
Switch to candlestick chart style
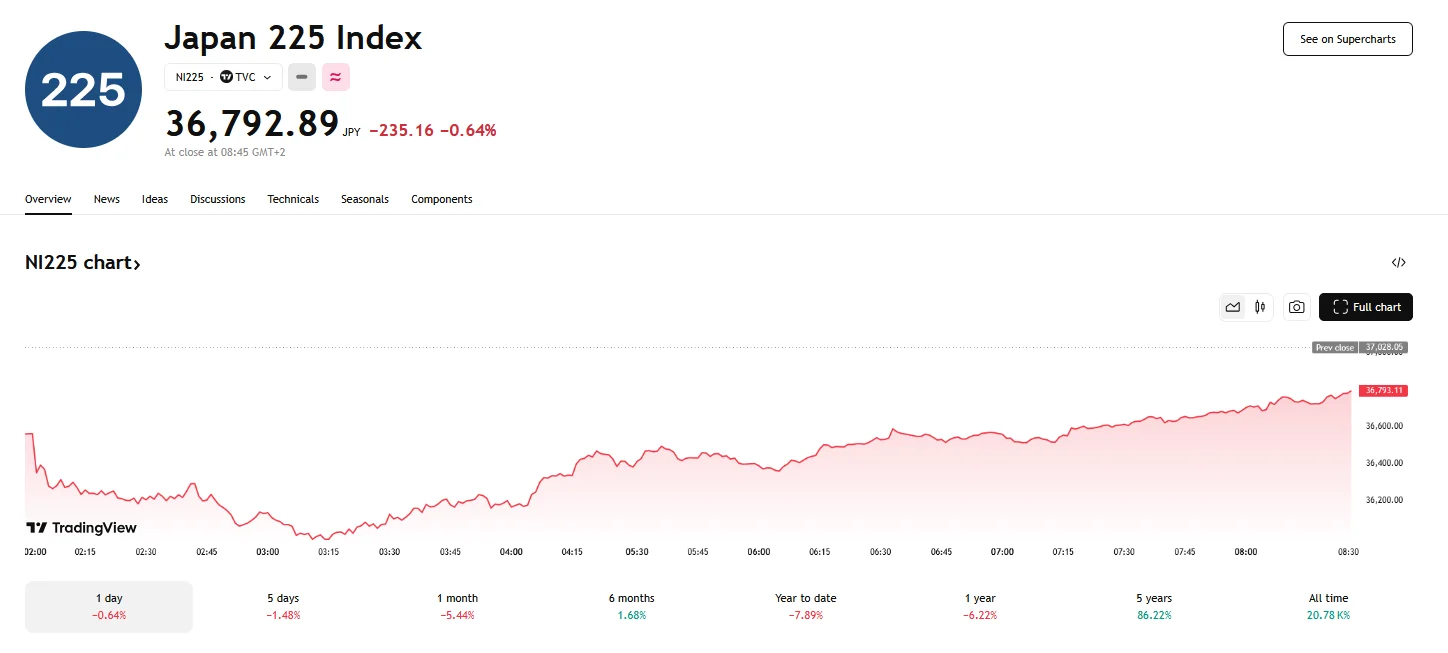click(1260, 306)
